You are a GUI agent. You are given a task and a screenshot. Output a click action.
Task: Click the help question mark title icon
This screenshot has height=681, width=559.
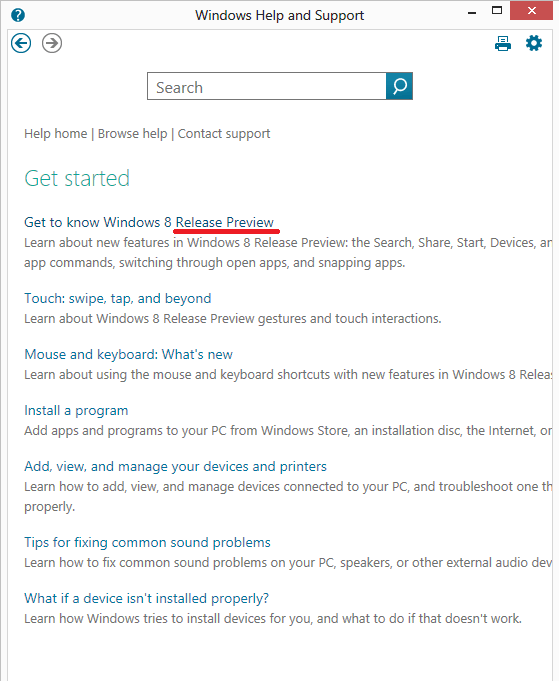18,15
